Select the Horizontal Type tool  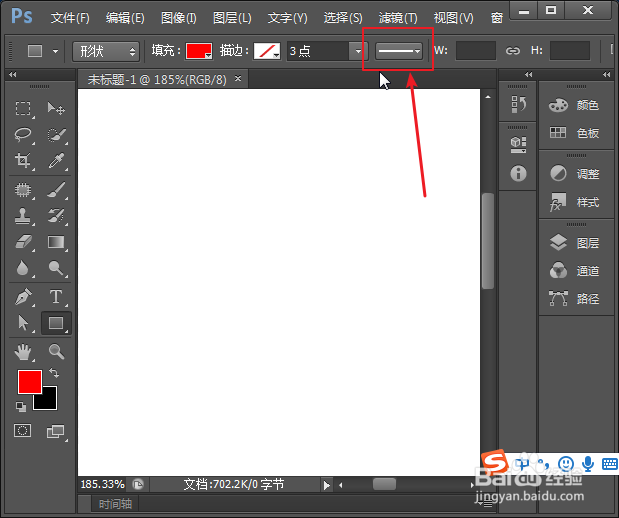coord(56,297)
